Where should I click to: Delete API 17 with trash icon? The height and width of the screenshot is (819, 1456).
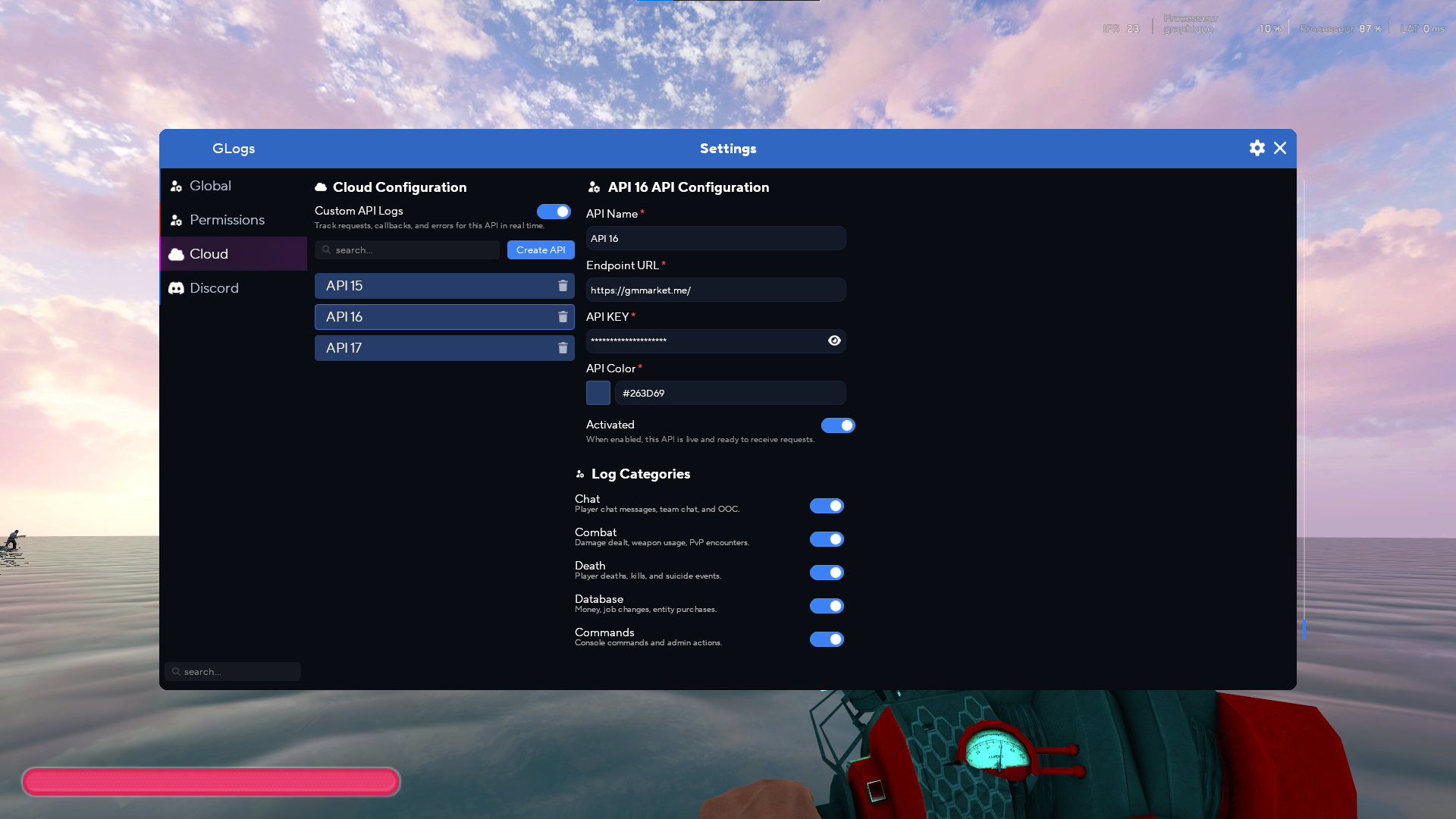pyautogui.click(x=563, y=348)
